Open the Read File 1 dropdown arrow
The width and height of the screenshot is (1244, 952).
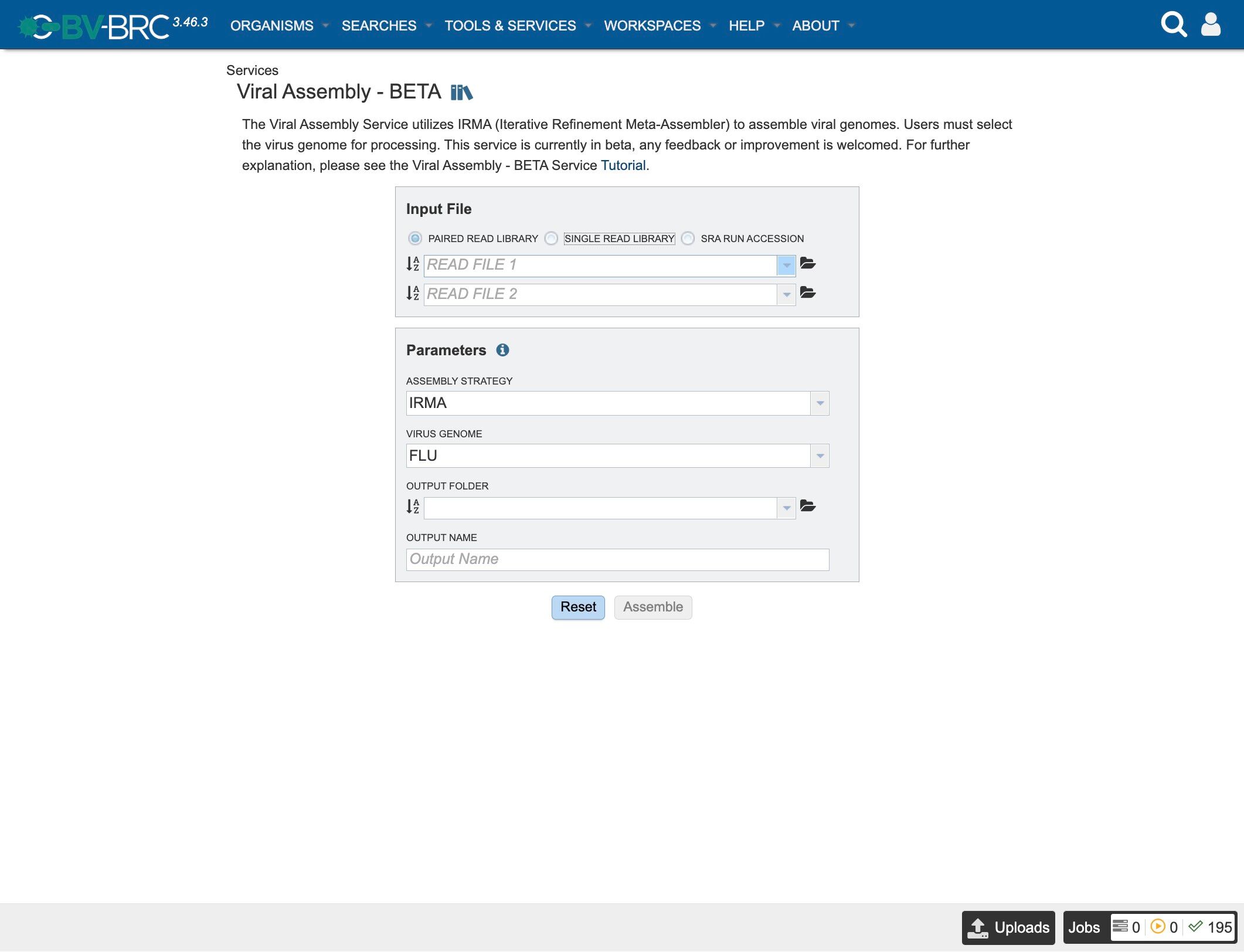[786, 266]
